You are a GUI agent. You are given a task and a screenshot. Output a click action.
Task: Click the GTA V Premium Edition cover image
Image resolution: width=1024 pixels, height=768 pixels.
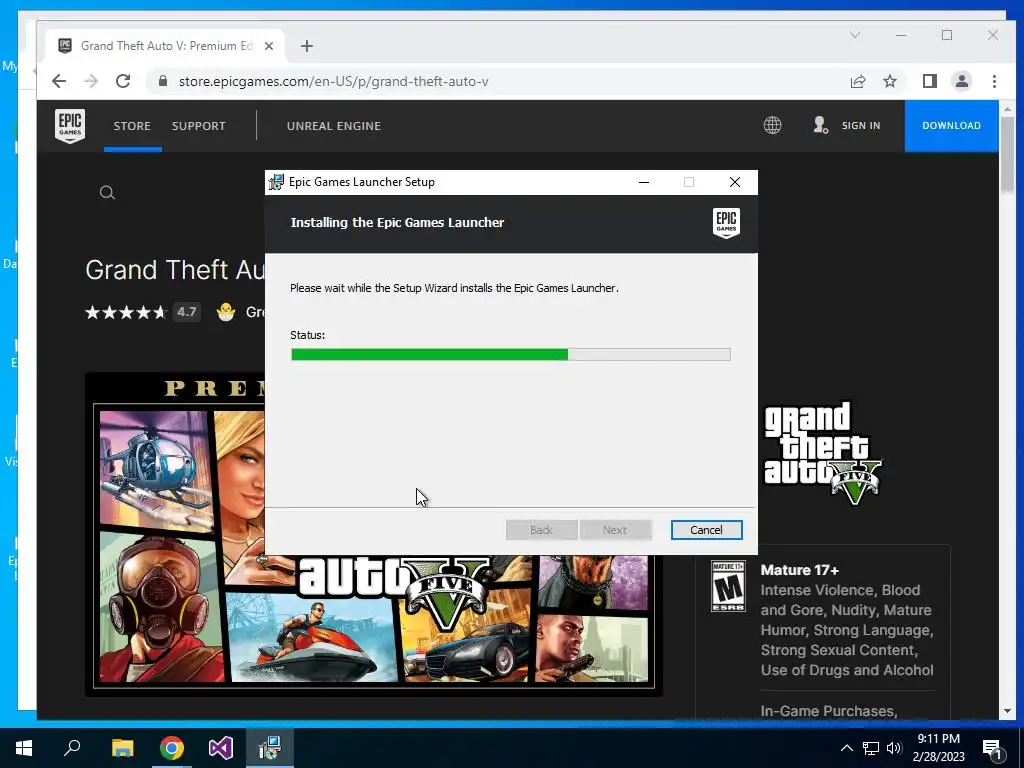[x=374, y=534]
